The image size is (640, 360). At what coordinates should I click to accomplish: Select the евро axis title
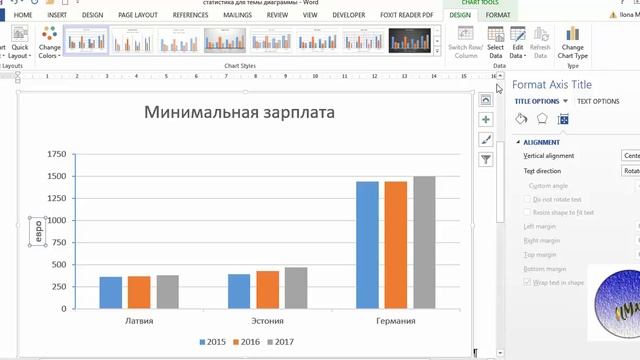(x=38, y=231)
